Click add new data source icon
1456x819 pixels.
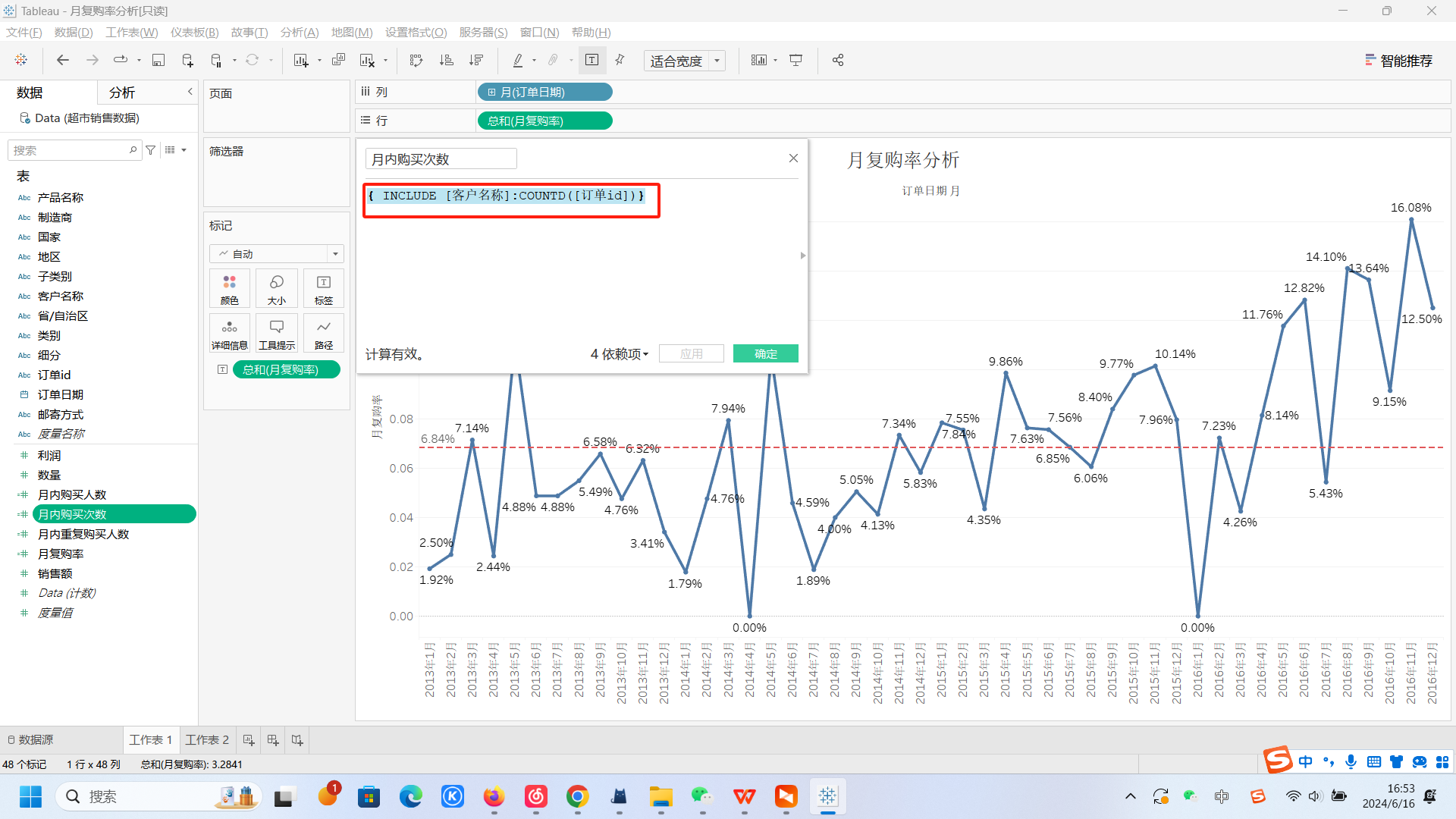point(187,60)
